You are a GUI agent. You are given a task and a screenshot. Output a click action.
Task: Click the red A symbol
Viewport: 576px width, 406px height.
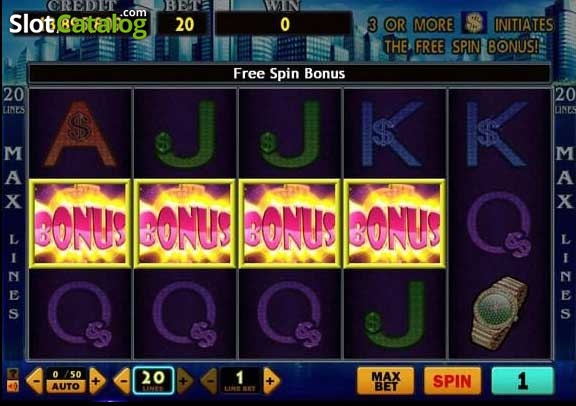80,134
